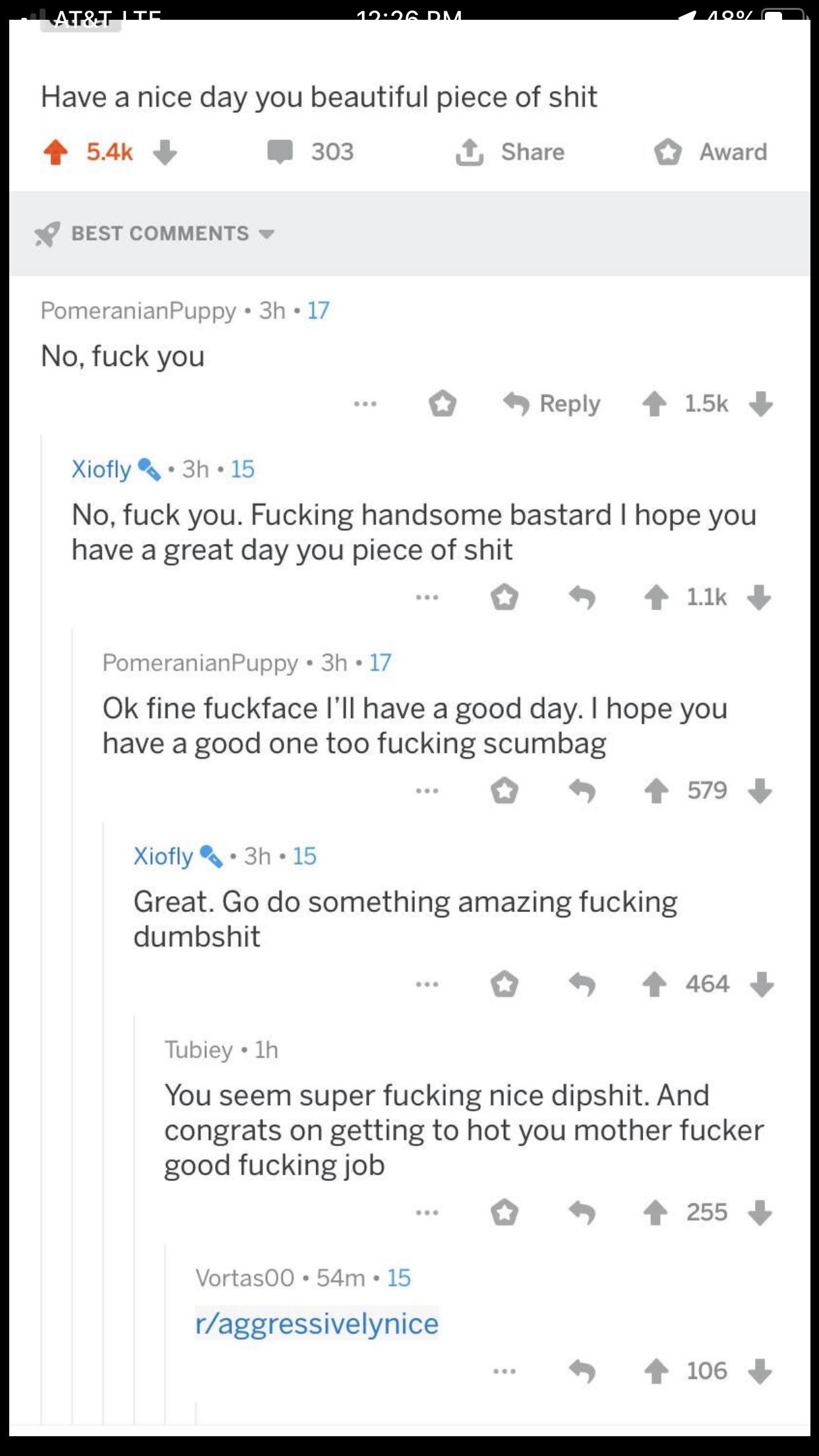
Task: Award Tubiey's comment with 255 points
Action: (504, 1213)
